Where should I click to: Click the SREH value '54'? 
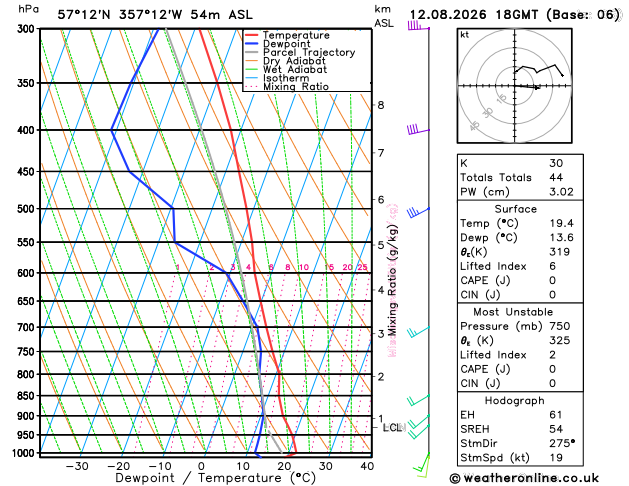(556, 429)
